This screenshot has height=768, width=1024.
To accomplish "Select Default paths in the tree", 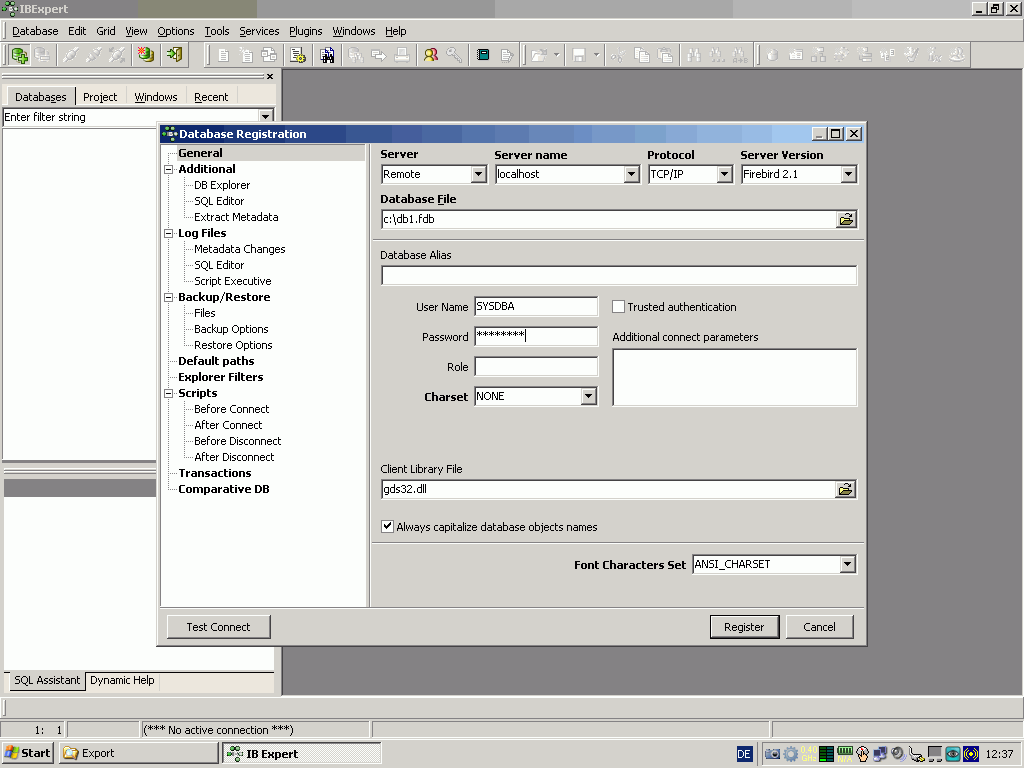I will click(216, 361).
